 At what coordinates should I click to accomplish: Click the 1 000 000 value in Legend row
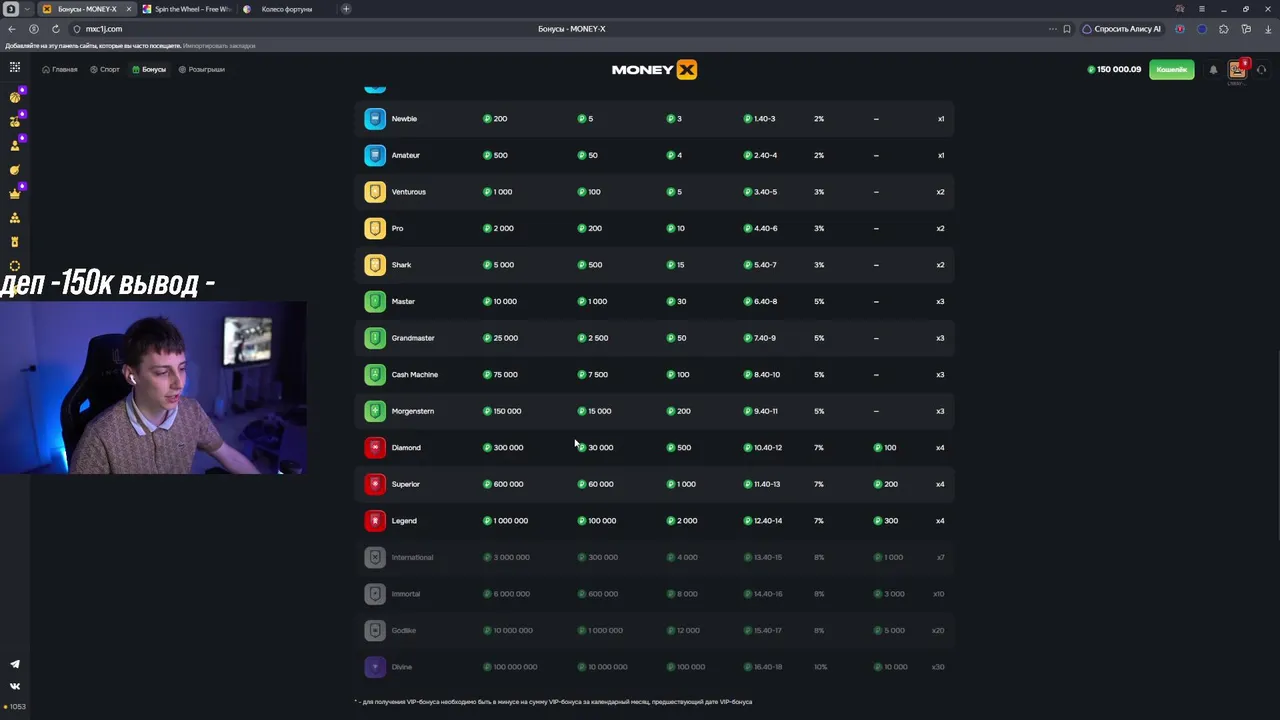(506, 521)
